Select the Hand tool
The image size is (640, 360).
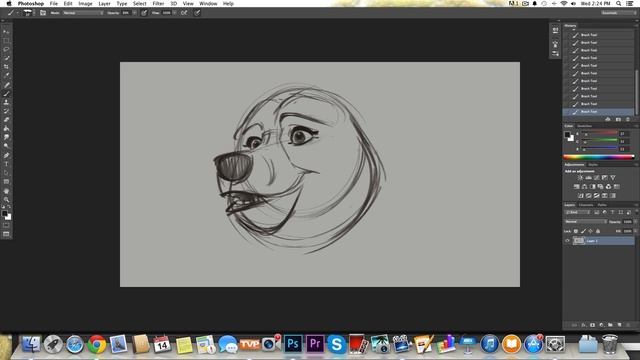[7, 191]
